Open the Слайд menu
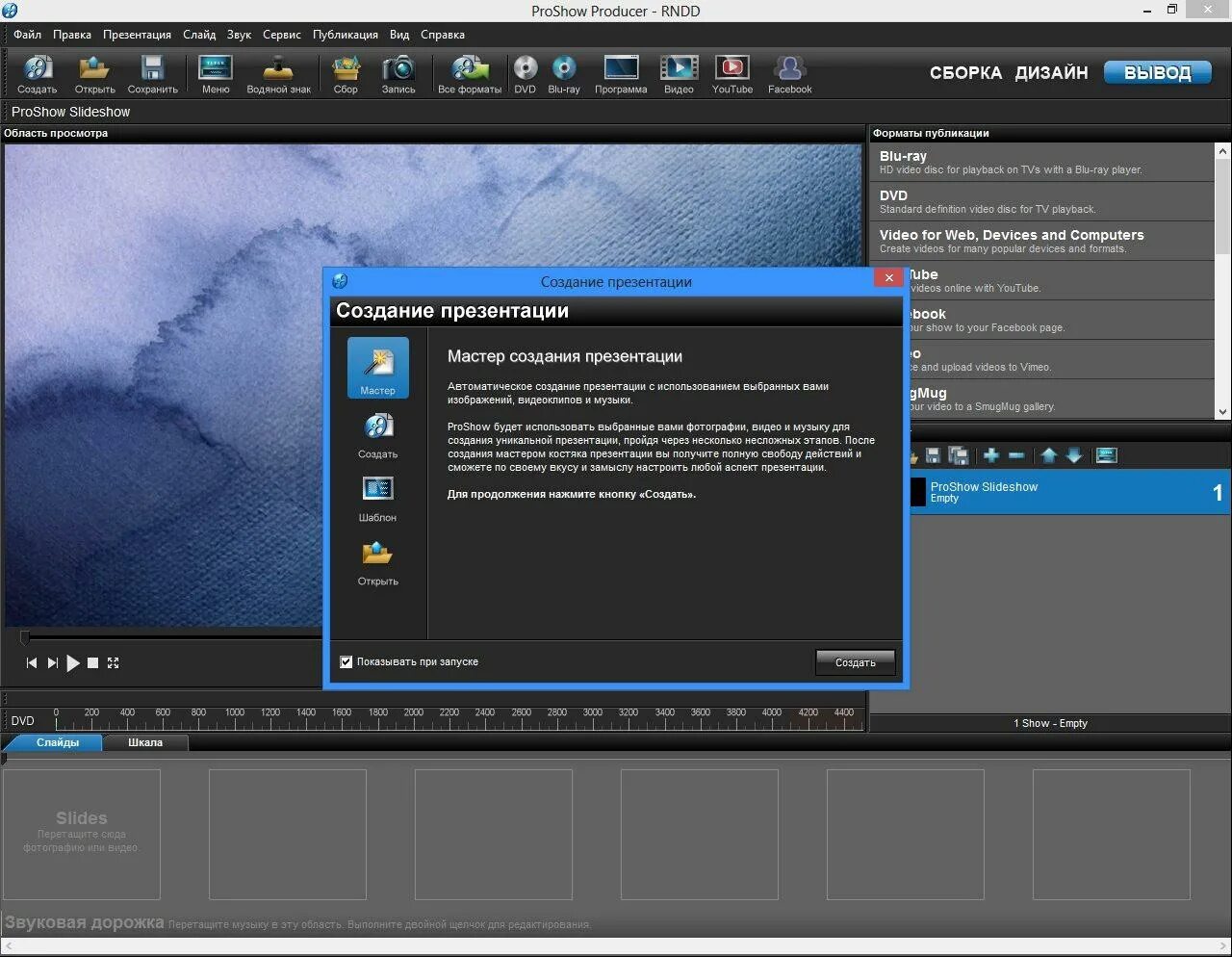Screen dimensions: 1232x957 (199, 35)
